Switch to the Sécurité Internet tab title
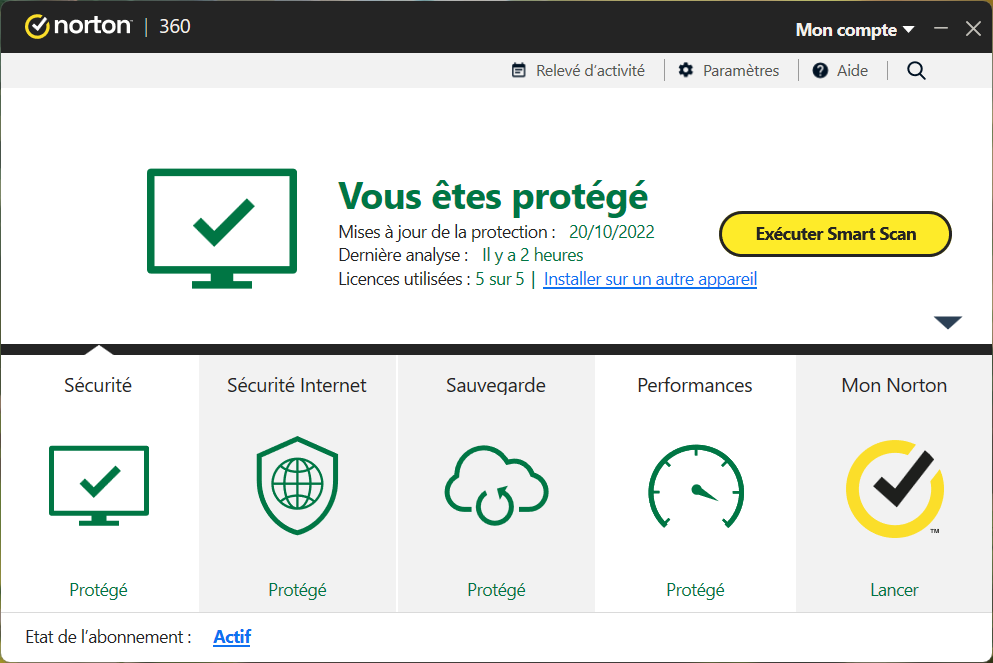 tap(297, 385)
